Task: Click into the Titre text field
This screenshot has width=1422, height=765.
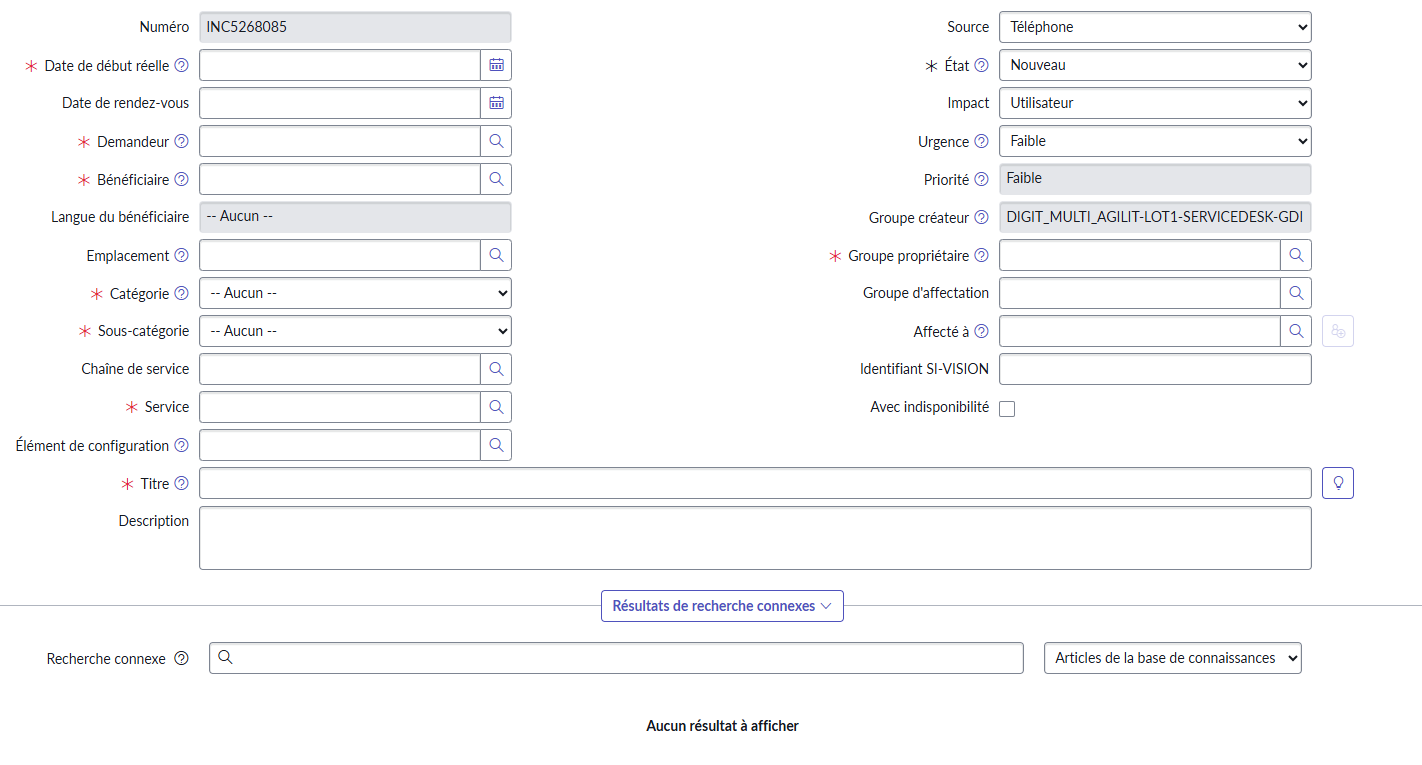Action: 755,483
